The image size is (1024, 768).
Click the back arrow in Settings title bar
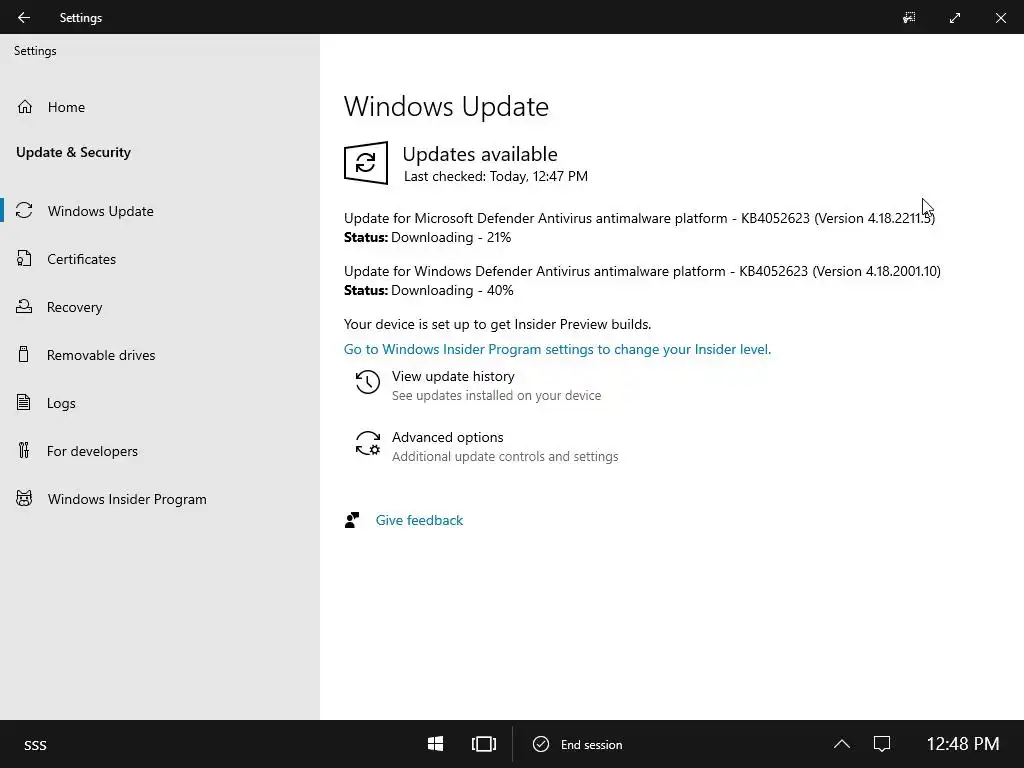point(24,18)
